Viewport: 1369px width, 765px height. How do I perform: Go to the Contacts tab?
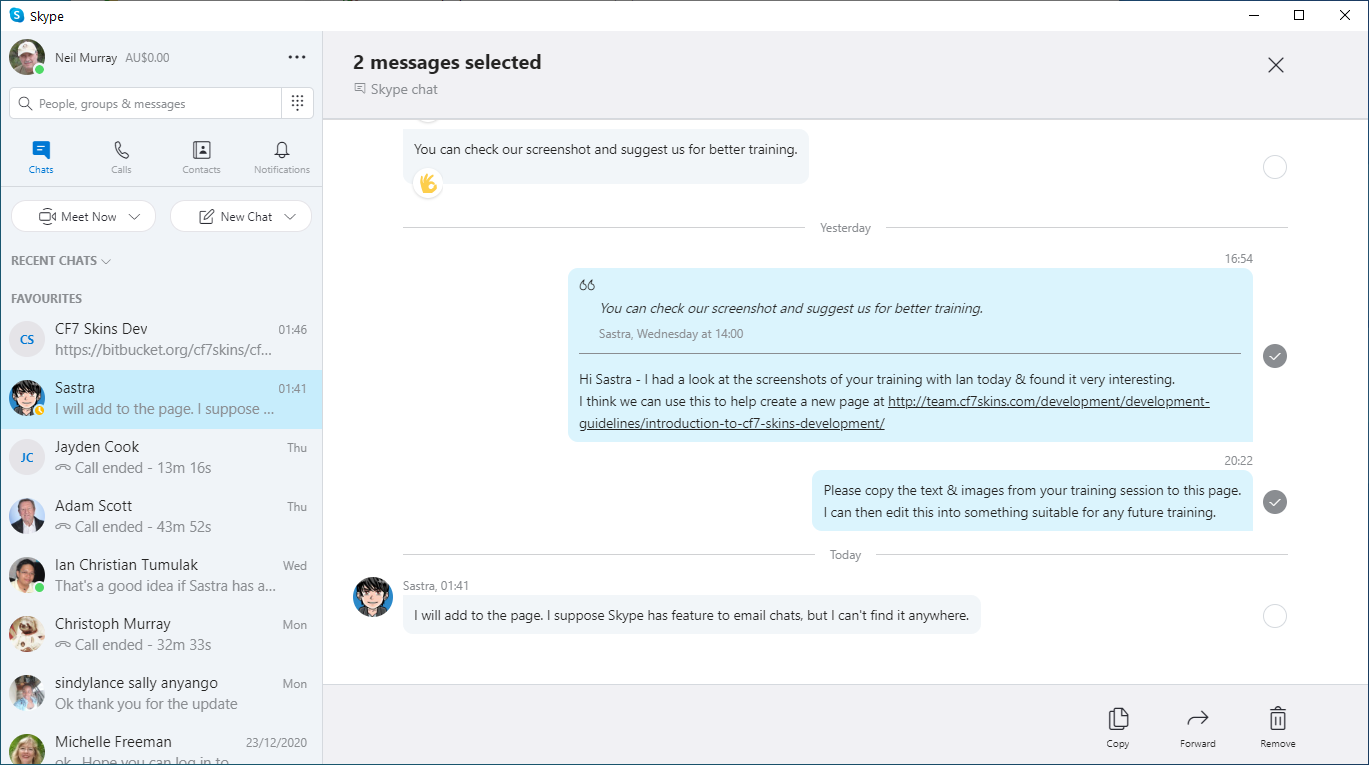tap(201, 157)
